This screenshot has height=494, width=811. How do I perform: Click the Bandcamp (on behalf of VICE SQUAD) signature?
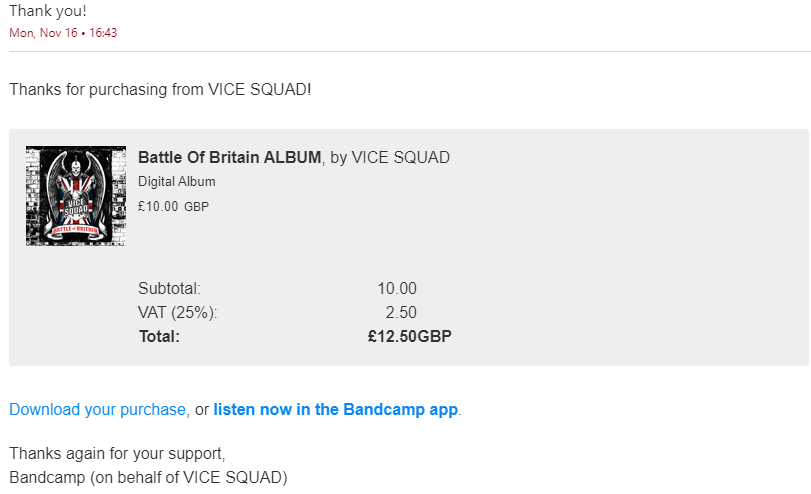coord(148,476)
